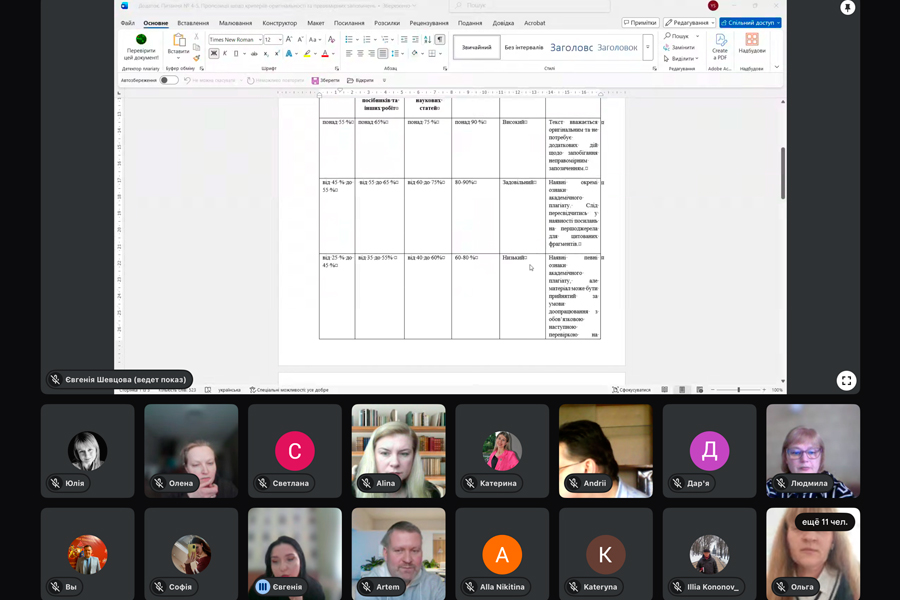
Task: Toggle bold formatting in ribbon
Action: [x=214, y=54]
